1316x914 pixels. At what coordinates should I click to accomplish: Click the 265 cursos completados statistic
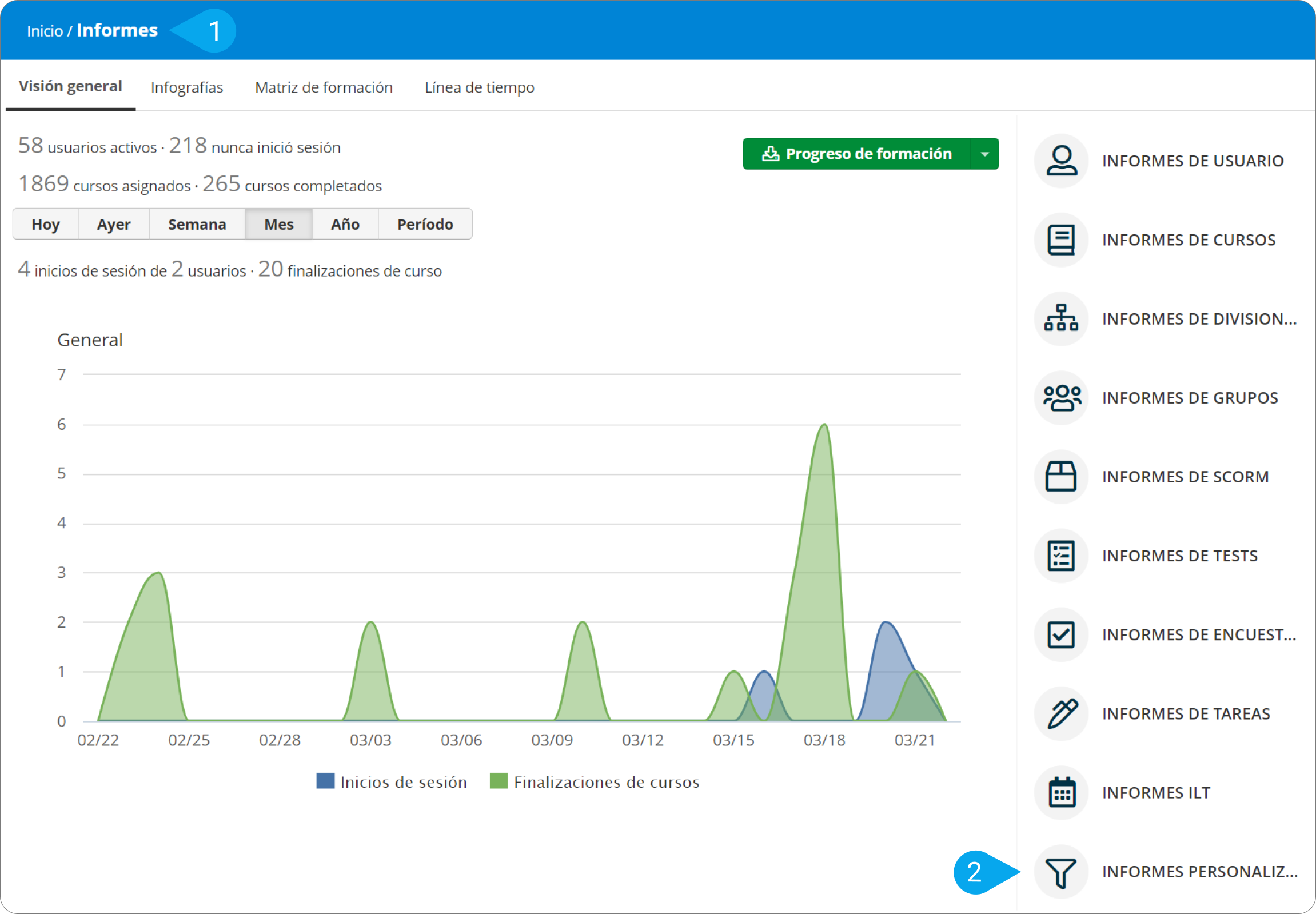point(292,185)
